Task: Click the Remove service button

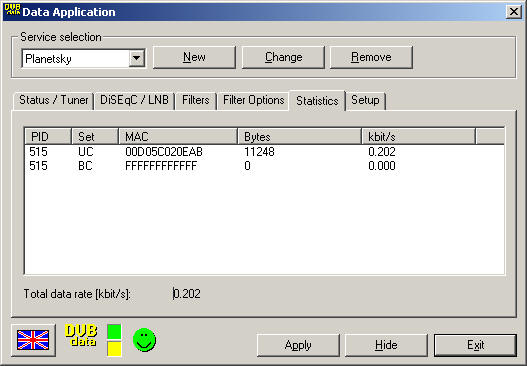Action: 371,57
